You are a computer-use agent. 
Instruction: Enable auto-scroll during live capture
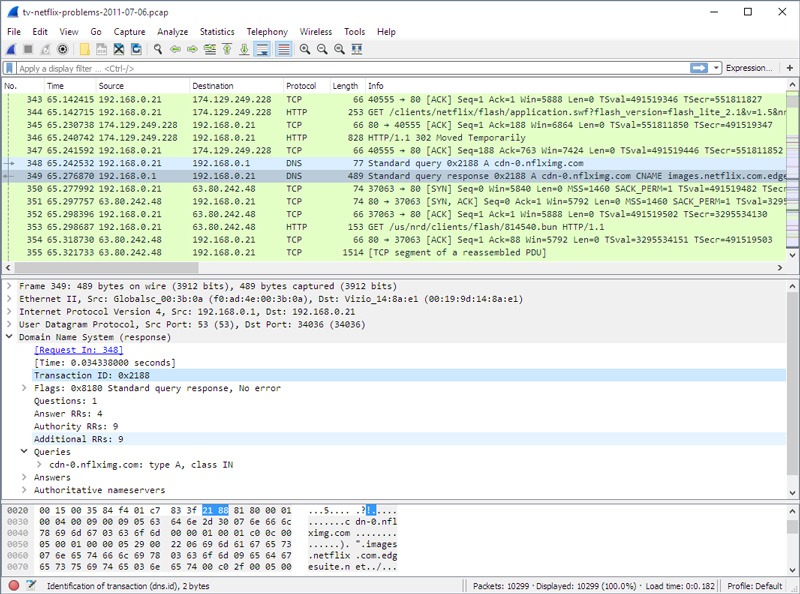tap(262, 49)
